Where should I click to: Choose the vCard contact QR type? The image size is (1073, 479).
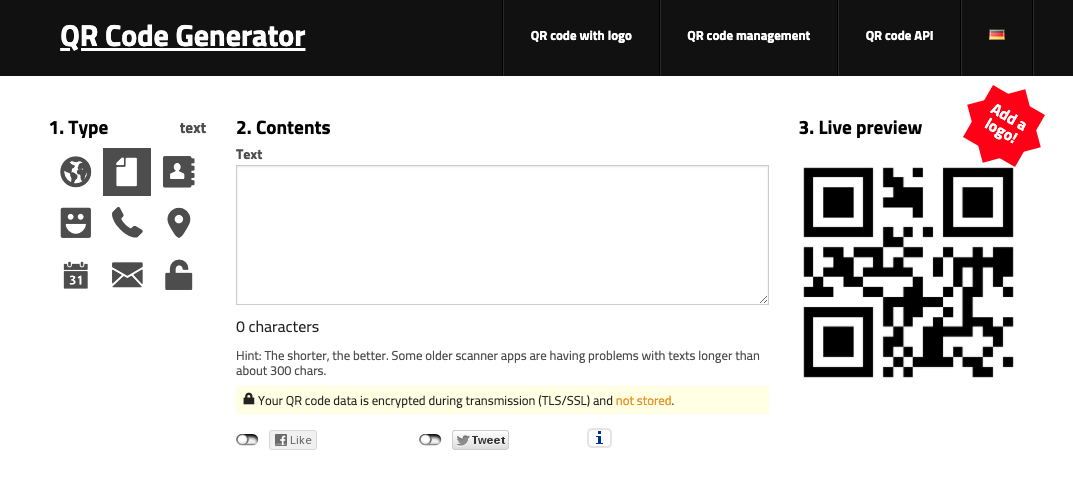coord(179,172)
